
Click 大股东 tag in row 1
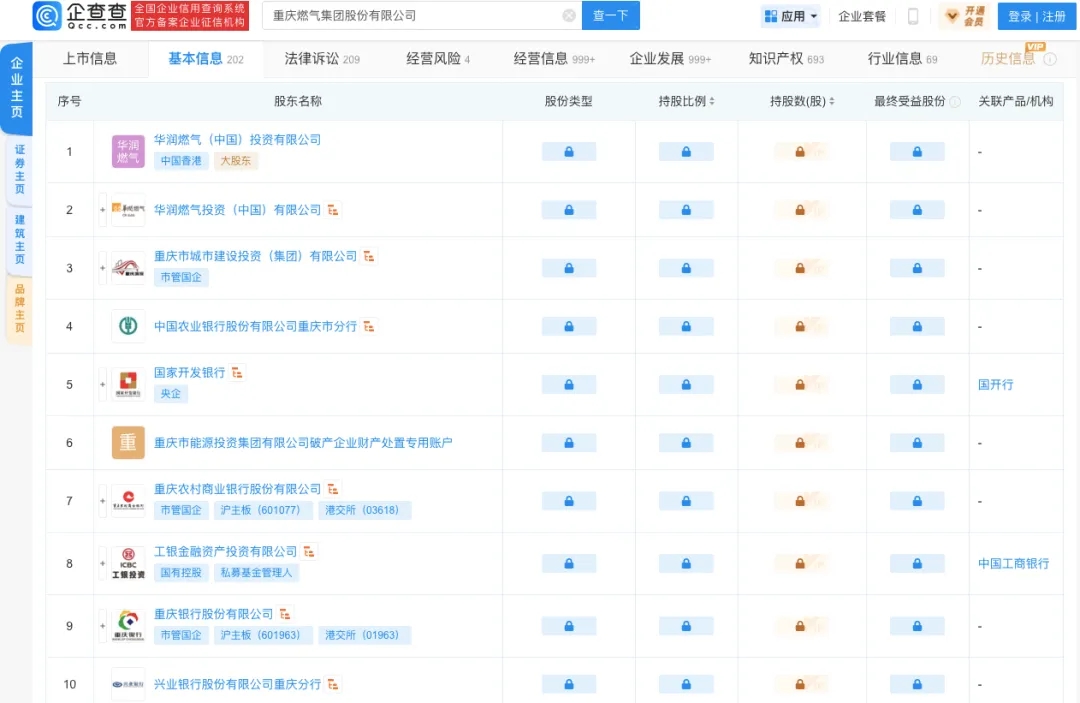pos(236,160)
